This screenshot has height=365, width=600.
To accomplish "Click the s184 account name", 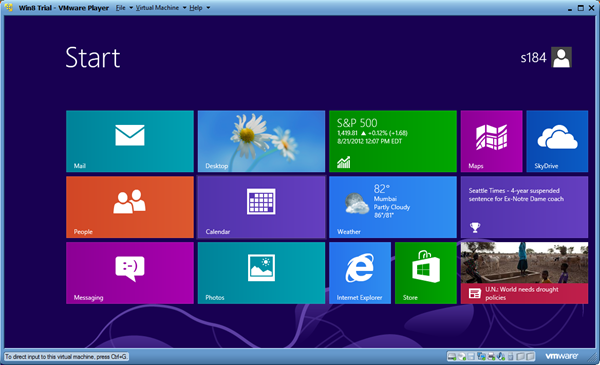I will [533, 58].
